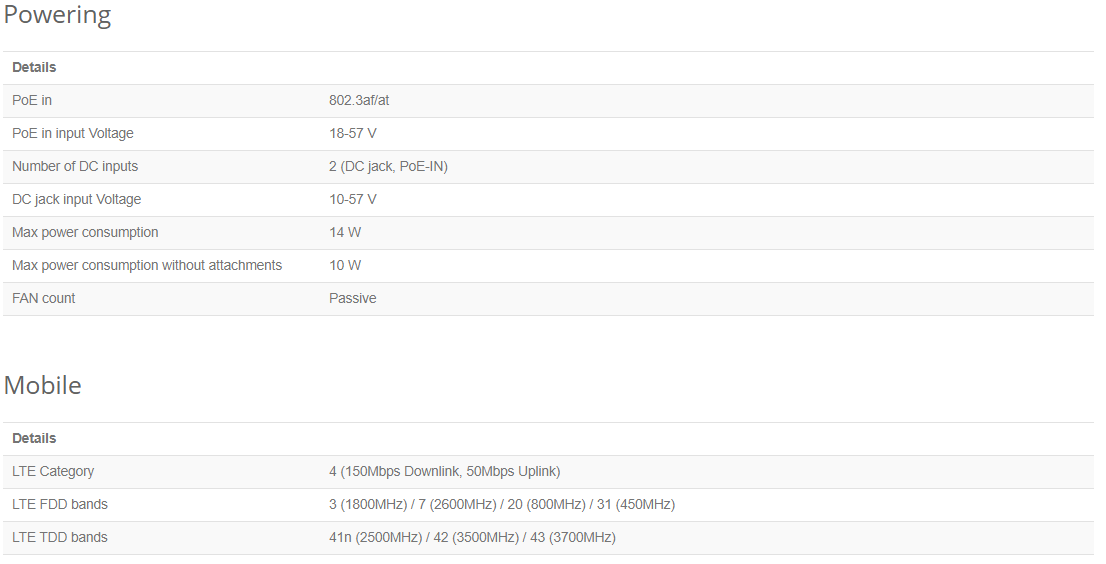Select the 10 W value
The height and width of the screenshot is (564, 1106).
pyautogui.click(x=345, y=266)
